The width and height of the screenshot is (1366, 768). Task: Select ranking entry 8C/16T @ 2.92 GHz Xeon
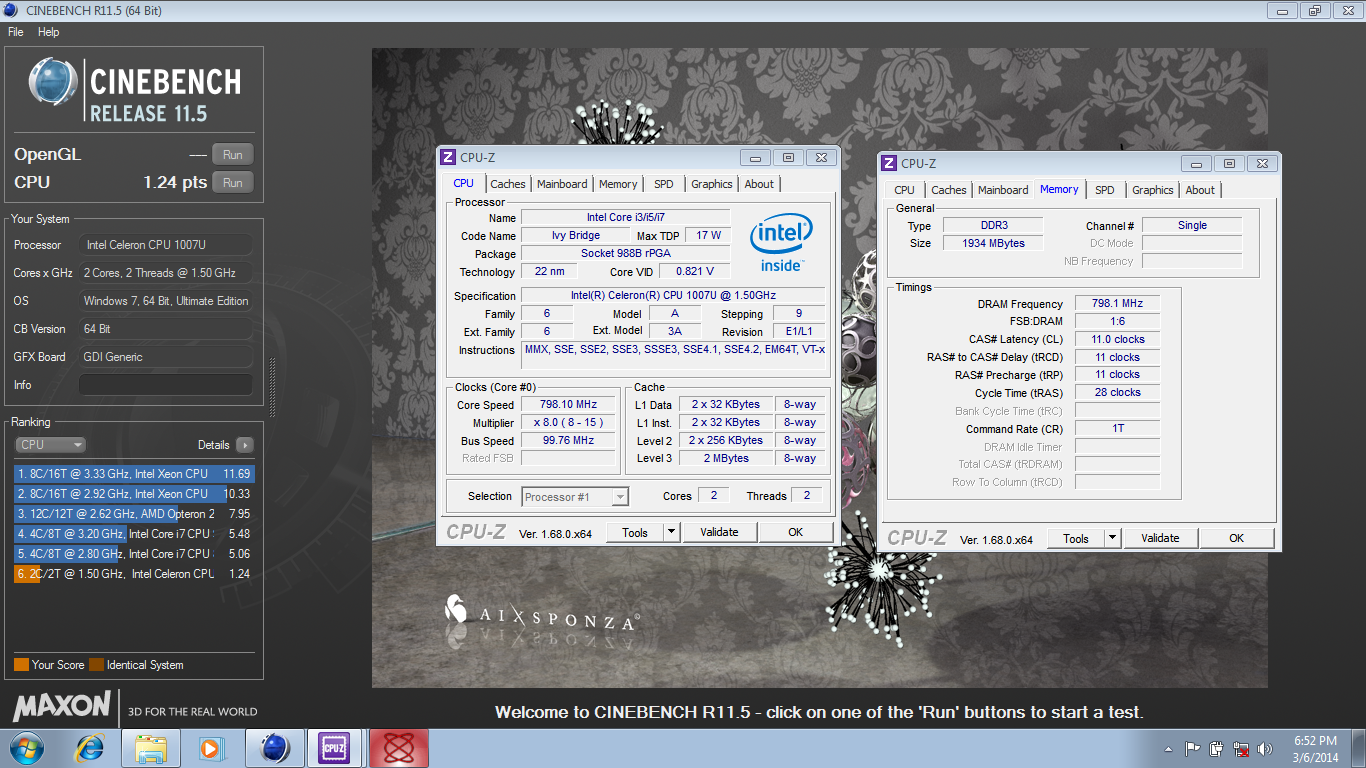[134, 494]
